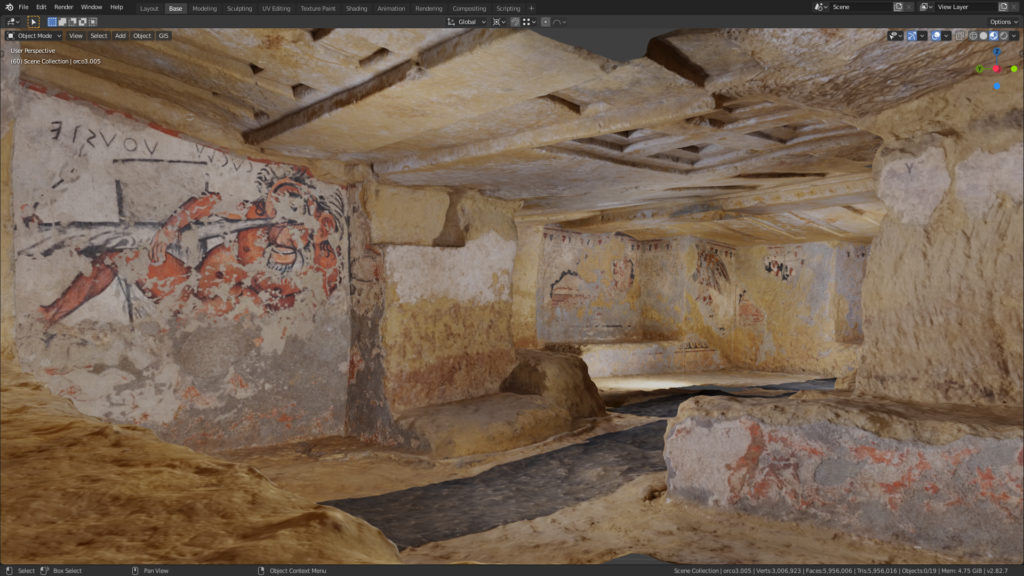This screenshot has height=576, width=1024.
Task: Open the viewport Add menu
Action: (x=120, y=36)
